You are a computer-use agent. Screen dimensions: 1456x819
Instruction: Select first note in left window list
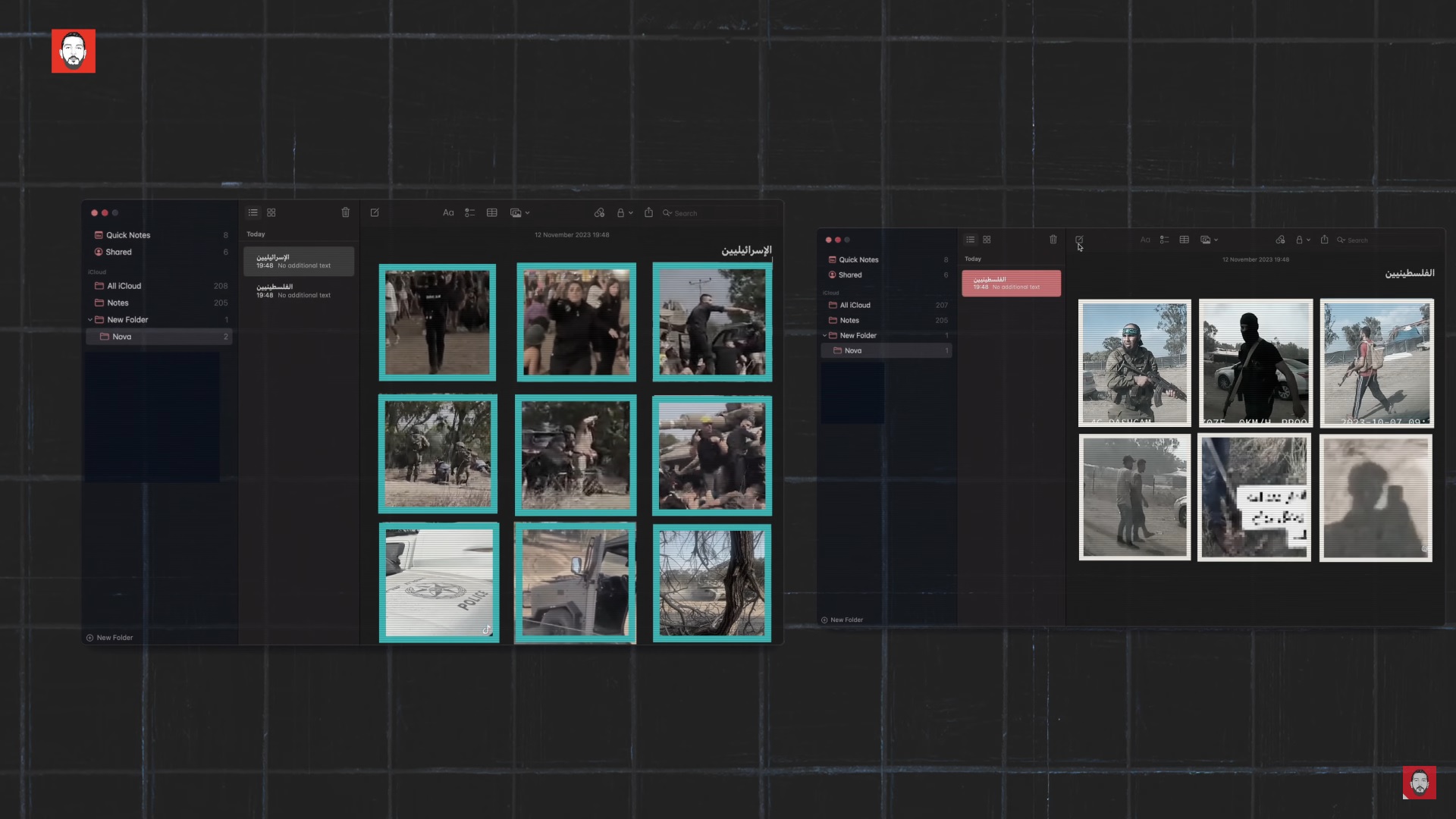tap(299, 261)
